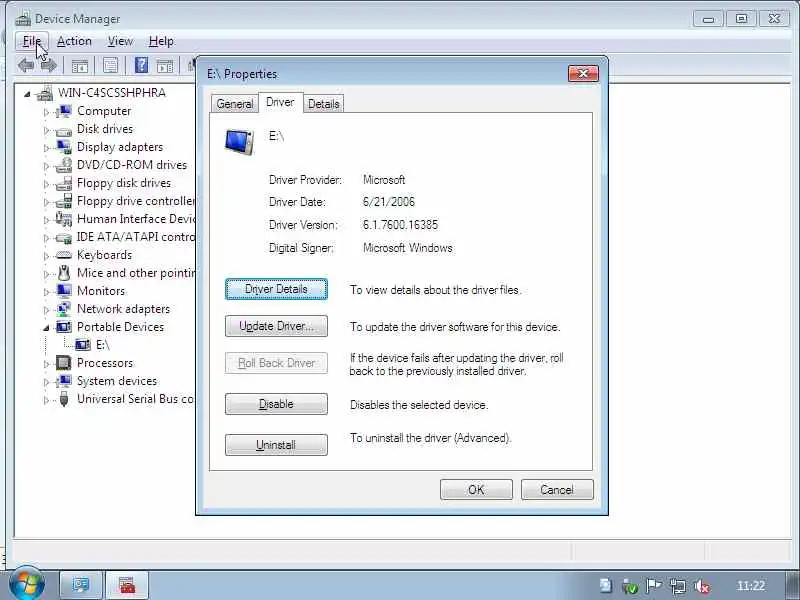Expand the Computer tree node
The image size is (800, 600).
(x=46, y=112)
